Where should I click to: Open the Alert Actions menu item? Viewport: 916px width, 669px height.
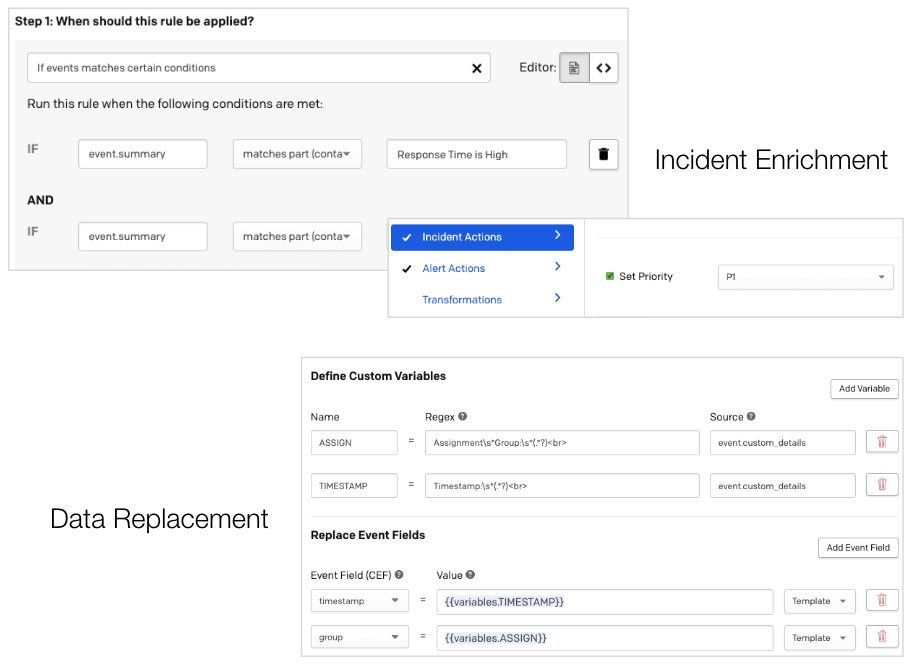pos(482,268)
